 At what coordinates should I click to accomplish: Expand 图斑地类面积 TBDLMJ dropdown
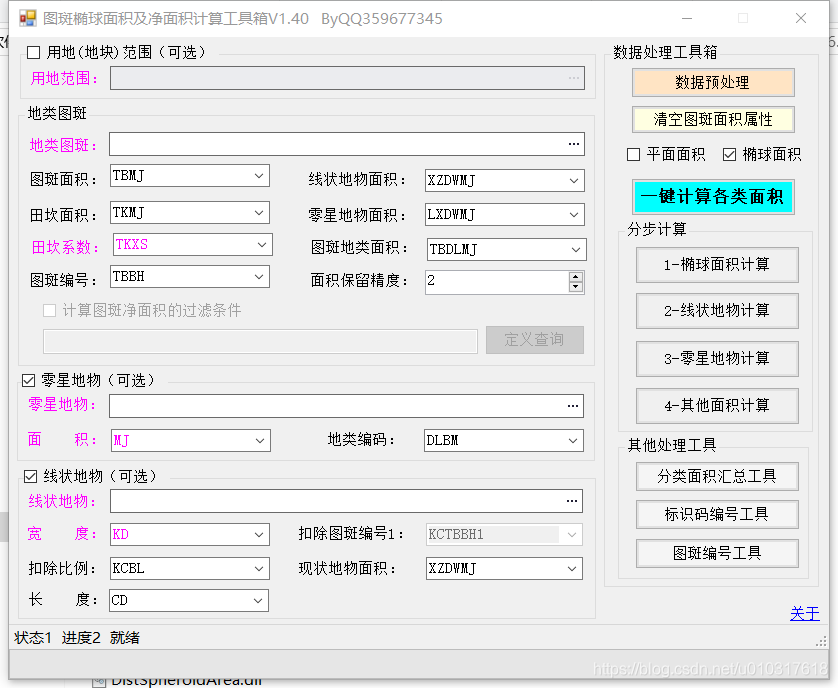coord(576,250)
